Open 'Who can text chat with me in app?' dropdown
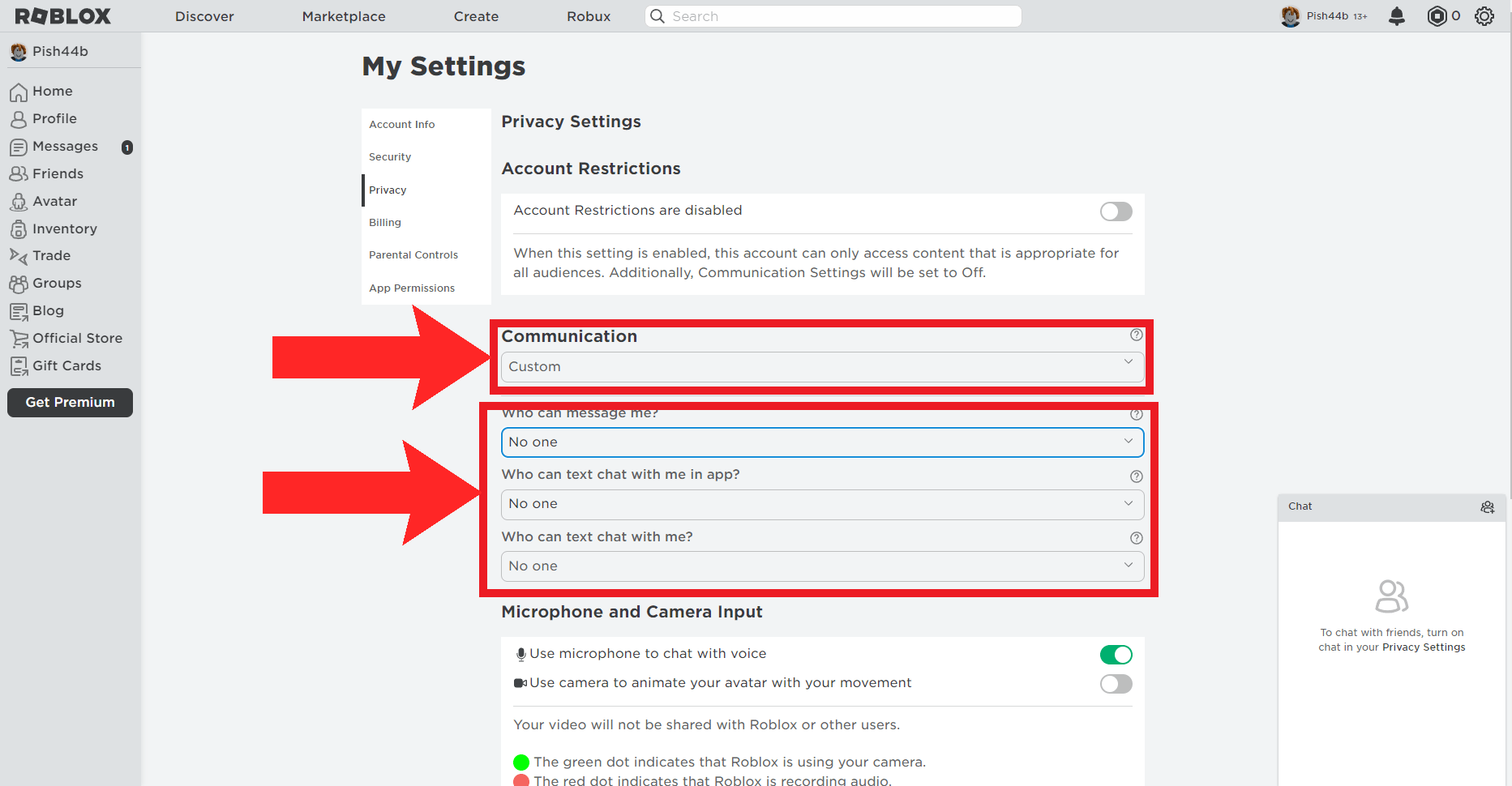The height and width of the screenshot is (786, 1512). coord(823,505)
